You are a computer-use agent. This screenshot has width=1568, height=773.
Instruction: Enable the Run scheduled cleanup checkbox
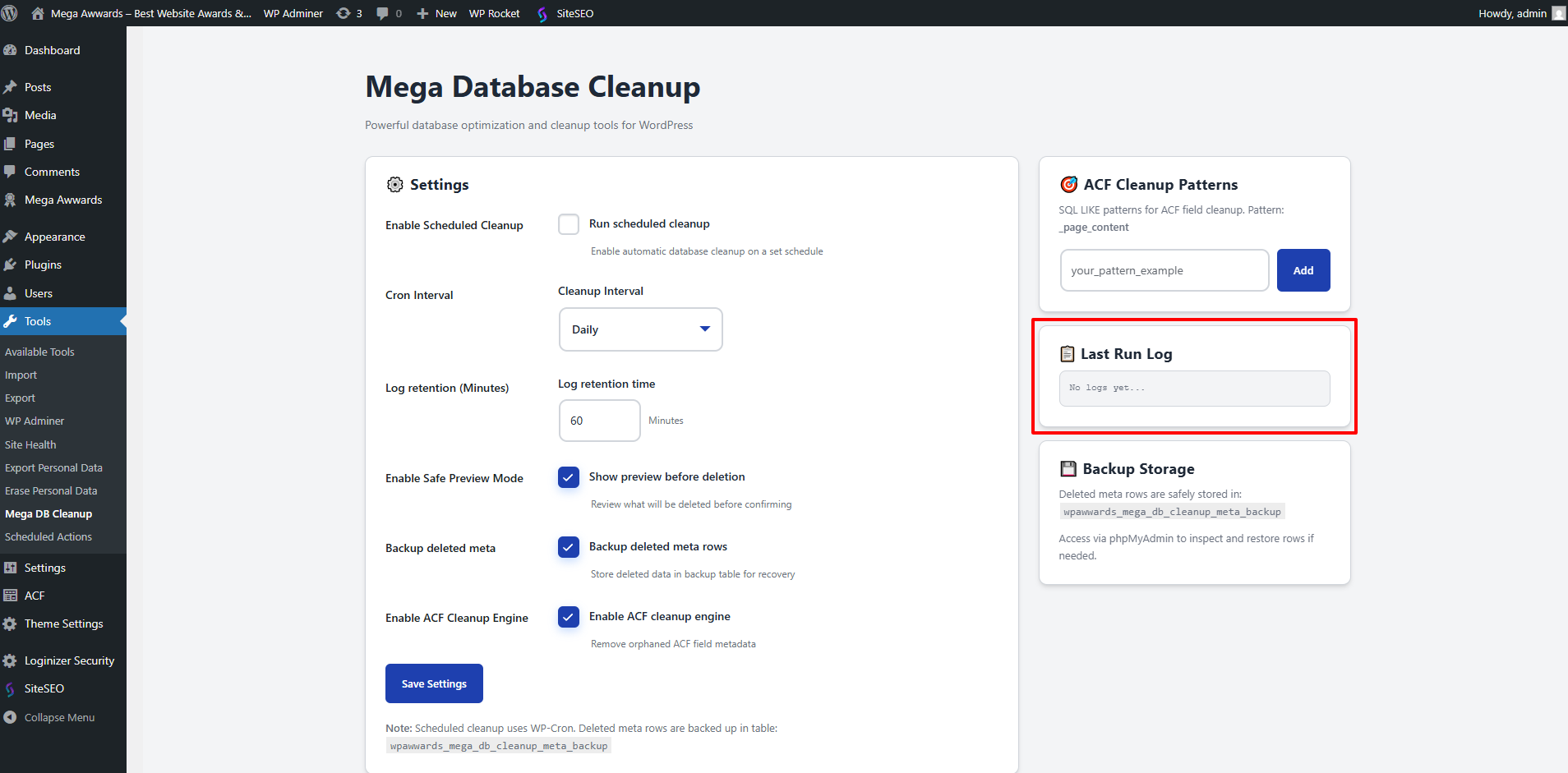(569, 224)
